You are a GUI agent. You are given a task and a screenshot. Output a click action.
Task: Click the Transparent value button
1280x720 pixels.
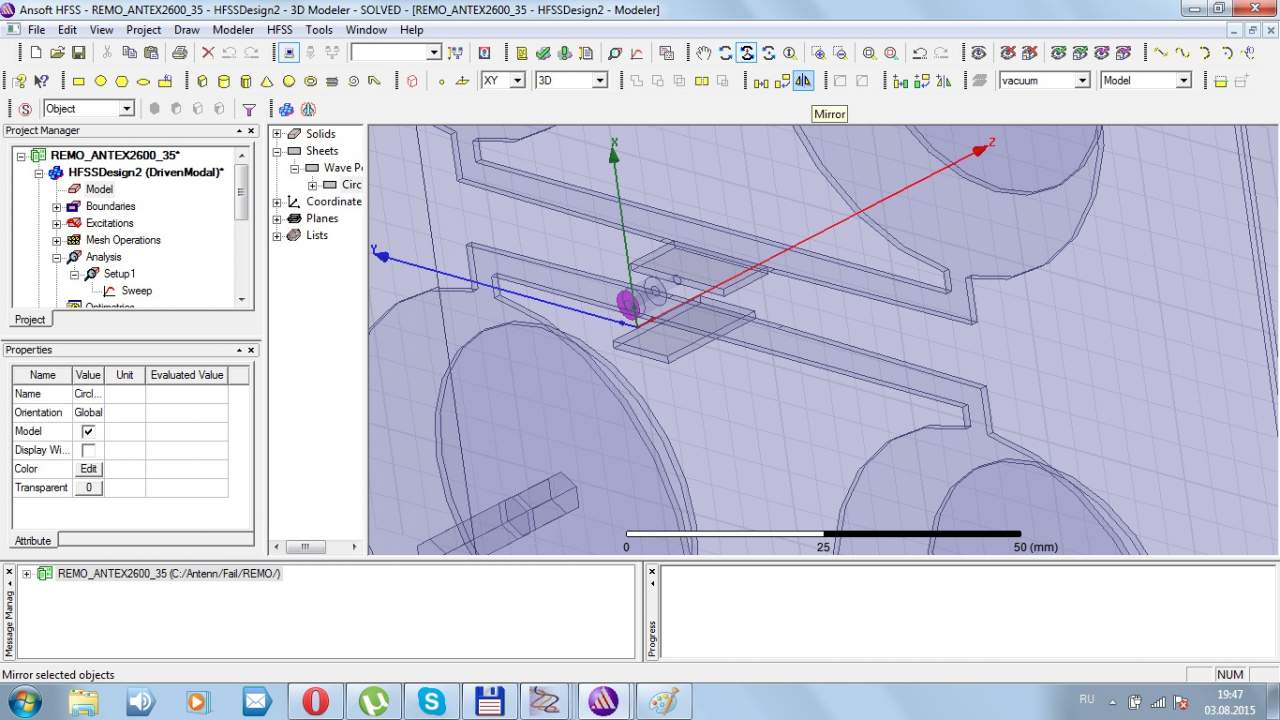(x=88, y=488)
